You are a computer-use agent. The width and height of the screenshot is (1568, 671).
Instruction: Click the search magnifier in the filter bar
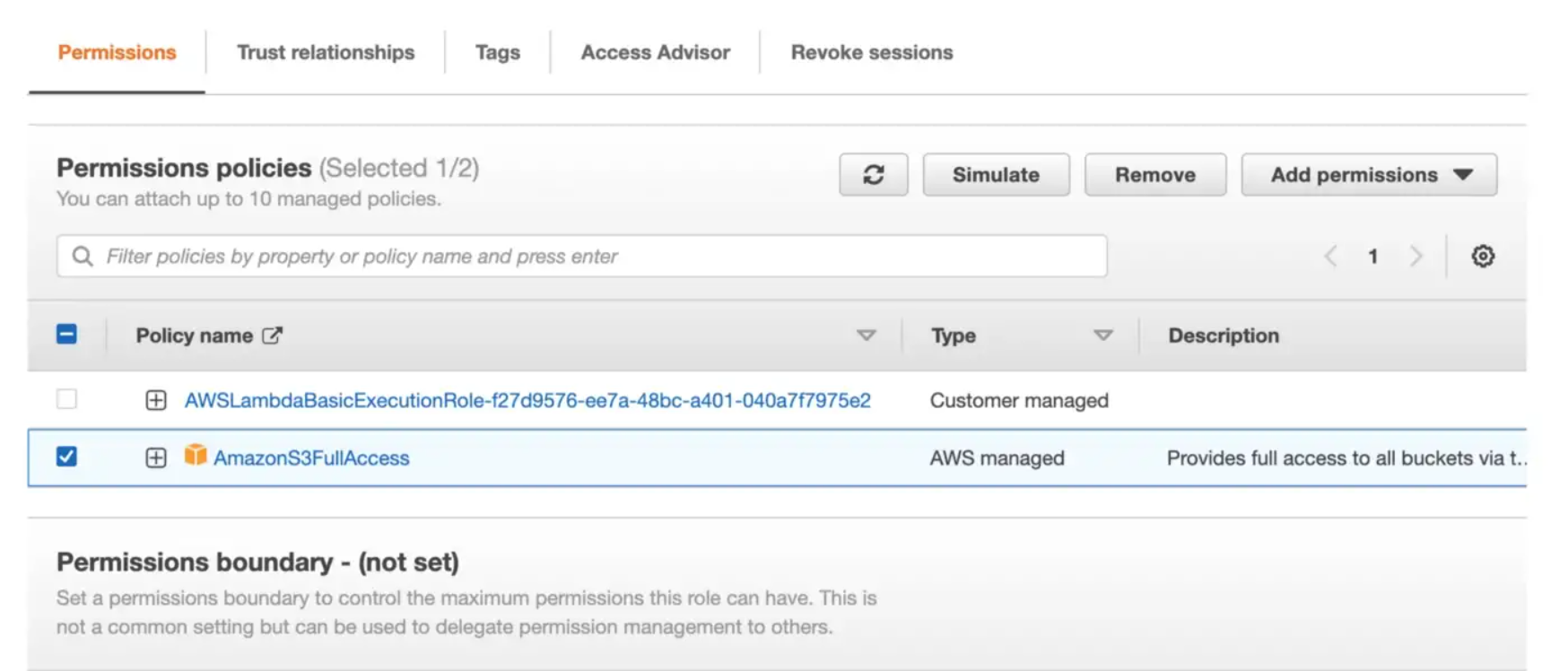(83, 257)
